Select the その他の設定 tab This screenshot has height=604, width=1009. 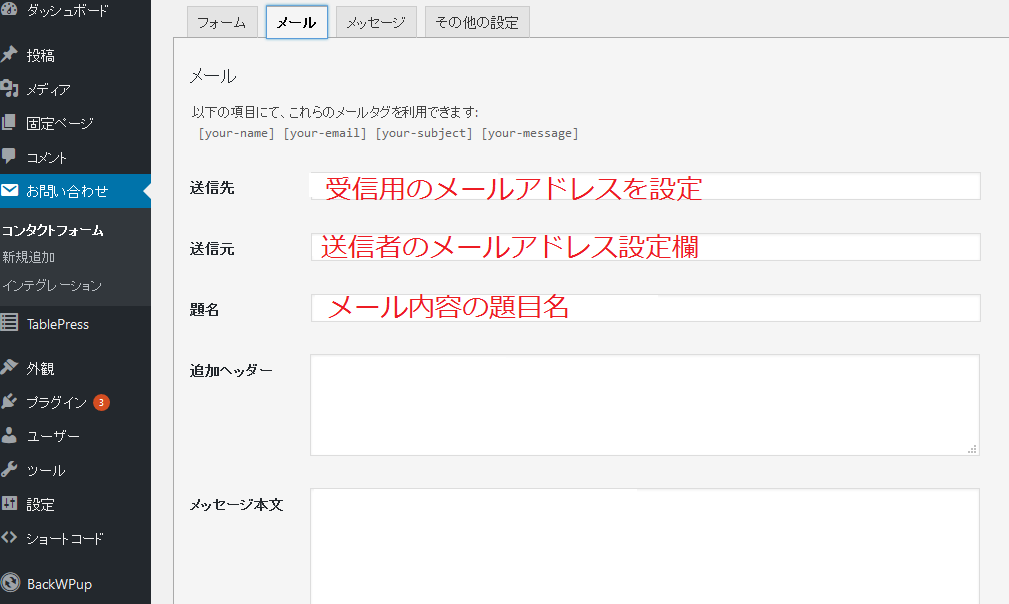pyautogui.click(x=477, y=22)
